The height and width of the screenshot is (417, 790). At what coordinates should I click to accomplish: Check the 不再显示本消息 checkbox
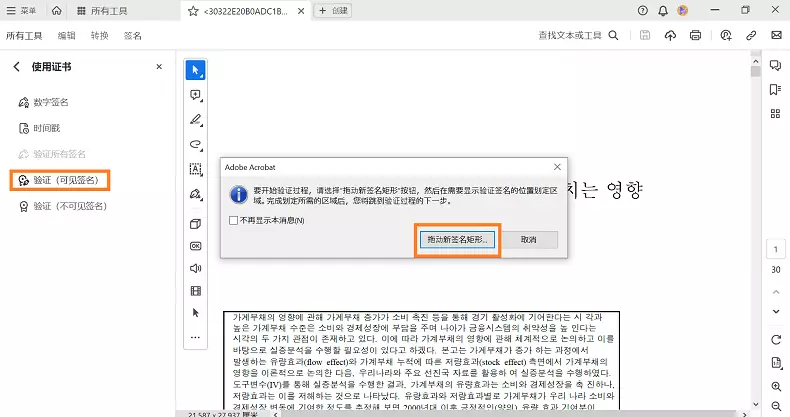click(x=233, y=220)
